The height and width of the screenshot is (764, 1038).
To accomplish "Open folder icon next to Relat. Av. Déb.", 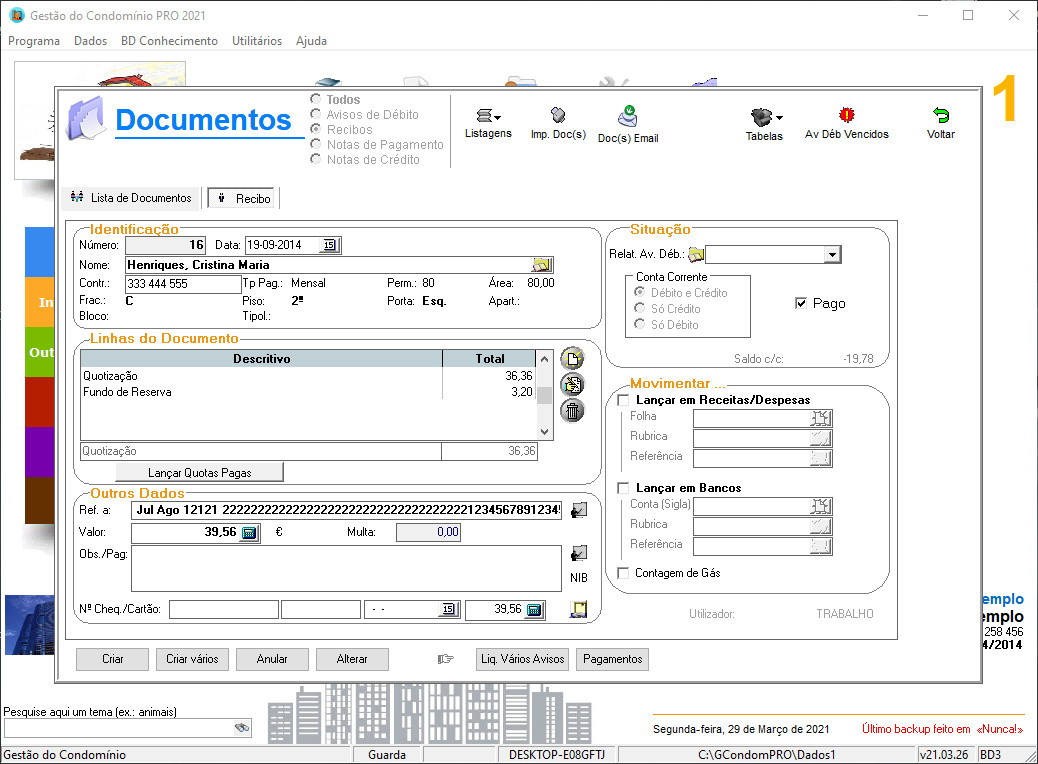I will pyautogui.click(x=696, y=254).
